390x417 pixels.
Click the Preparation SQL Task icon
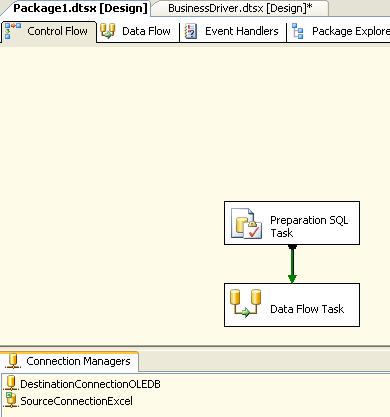[x=247, y=223]
